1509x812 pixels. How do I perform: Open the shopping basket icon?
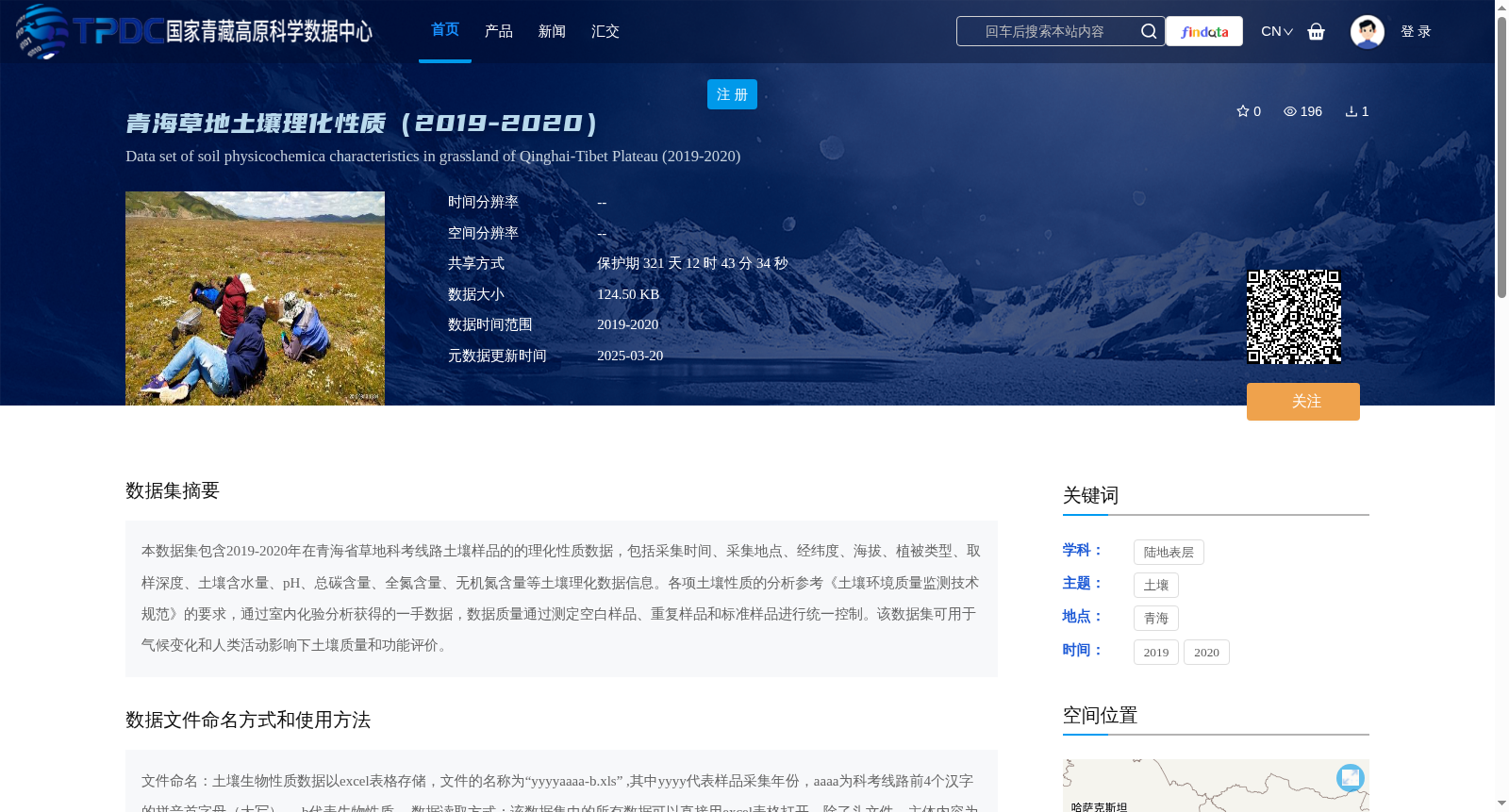coord(1317,31)
